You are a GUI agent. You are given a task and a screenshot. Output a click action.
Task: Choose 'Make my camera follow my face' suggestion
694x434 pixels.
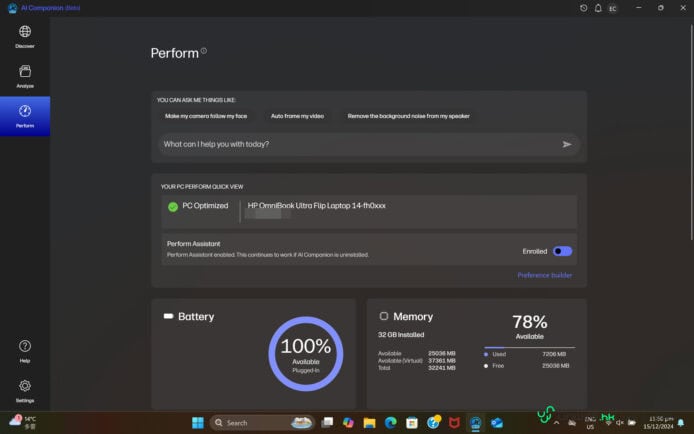[x=206, y=116]
